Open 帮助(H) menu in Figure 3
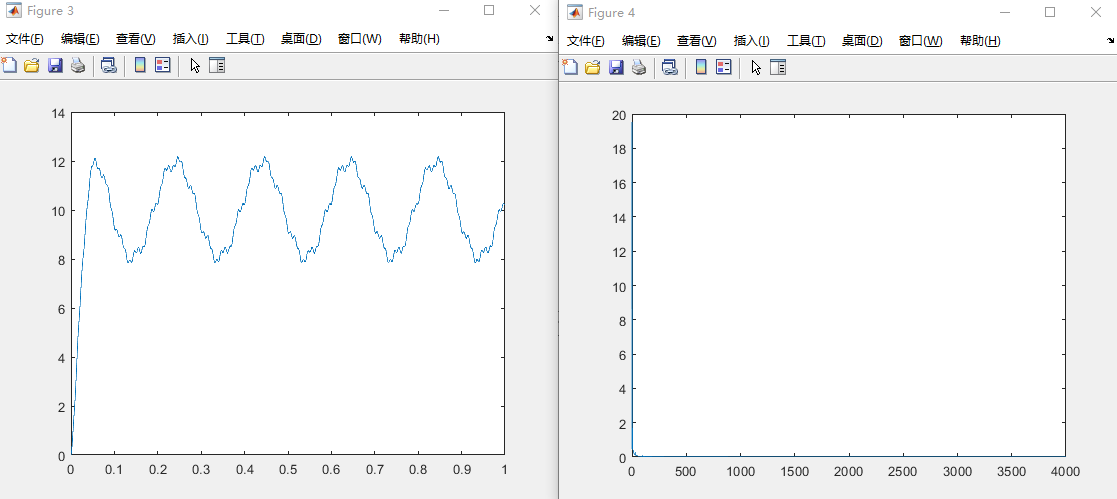 pos(420,39)
